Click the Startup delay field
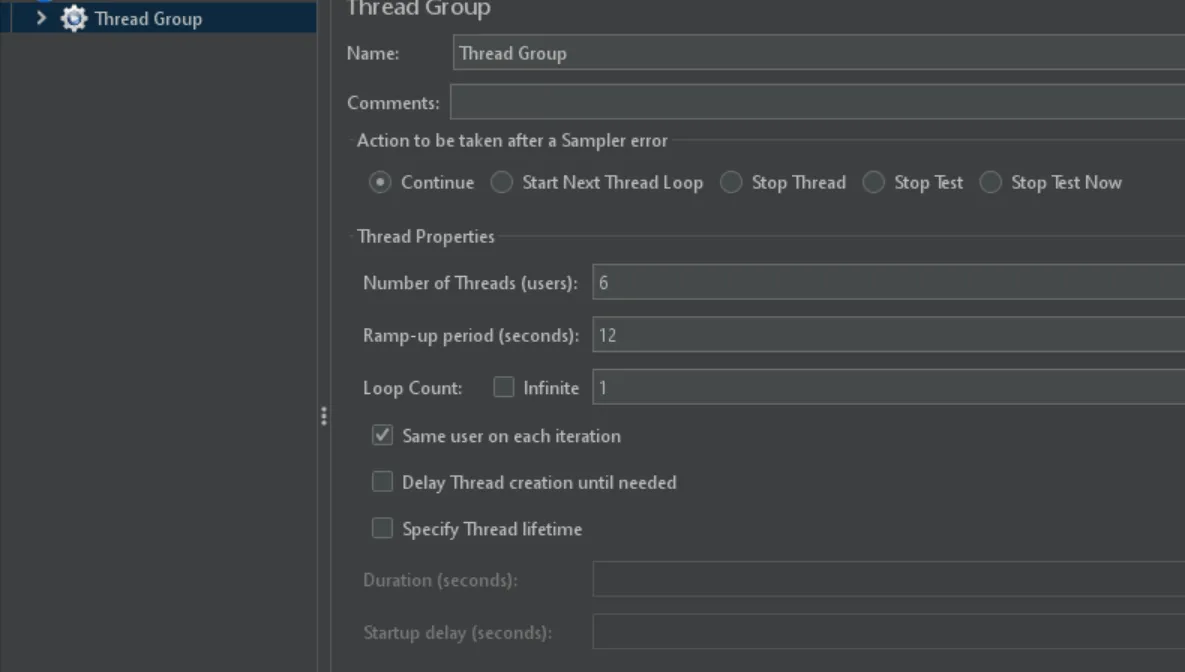Image resolution: width=1185 pixels, height=672 pixels. click(x=888, y=633)
